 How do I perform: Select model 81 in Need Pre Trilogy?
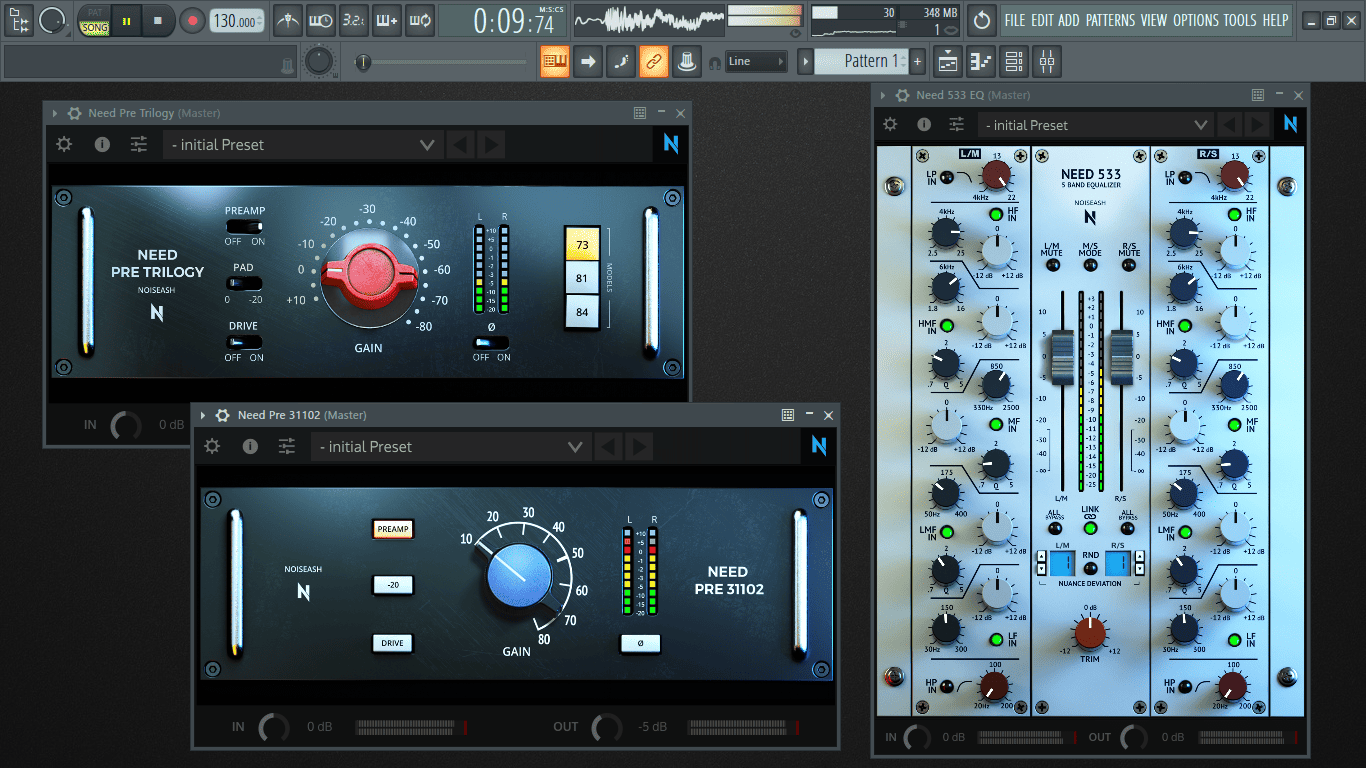click(x=583, y=278)
